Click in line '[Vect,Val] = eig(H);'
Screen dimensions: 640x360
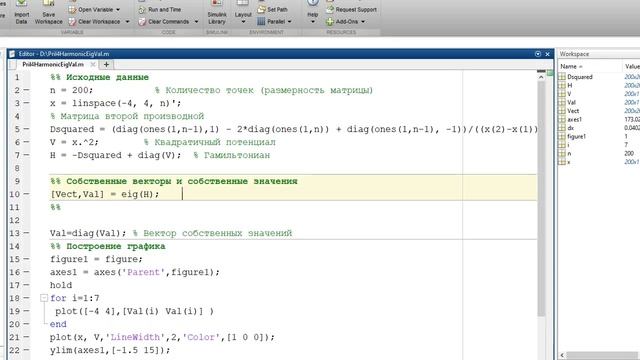coord(104,194)
